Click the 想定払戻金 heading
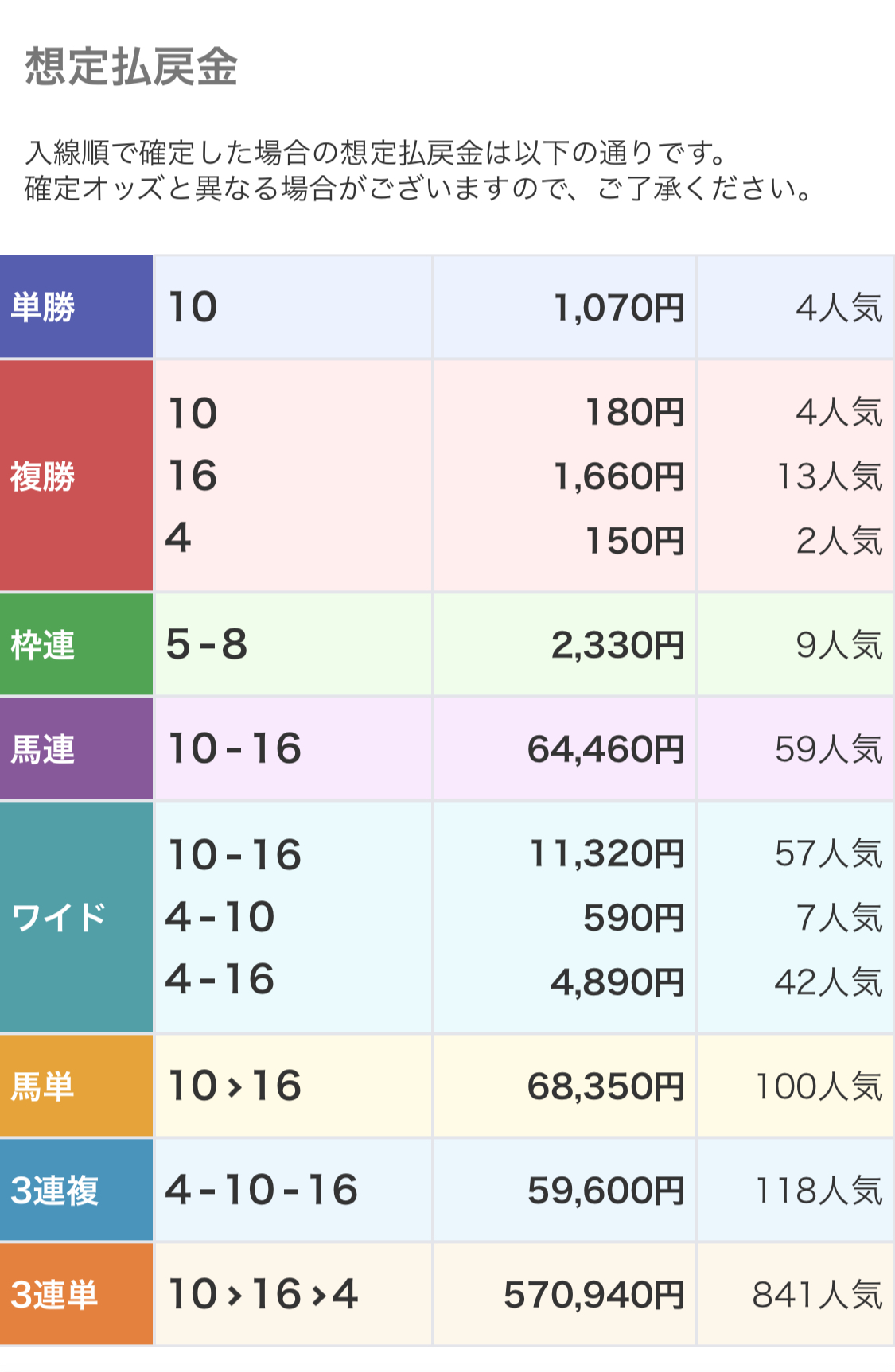 click(x=131, y=66)
